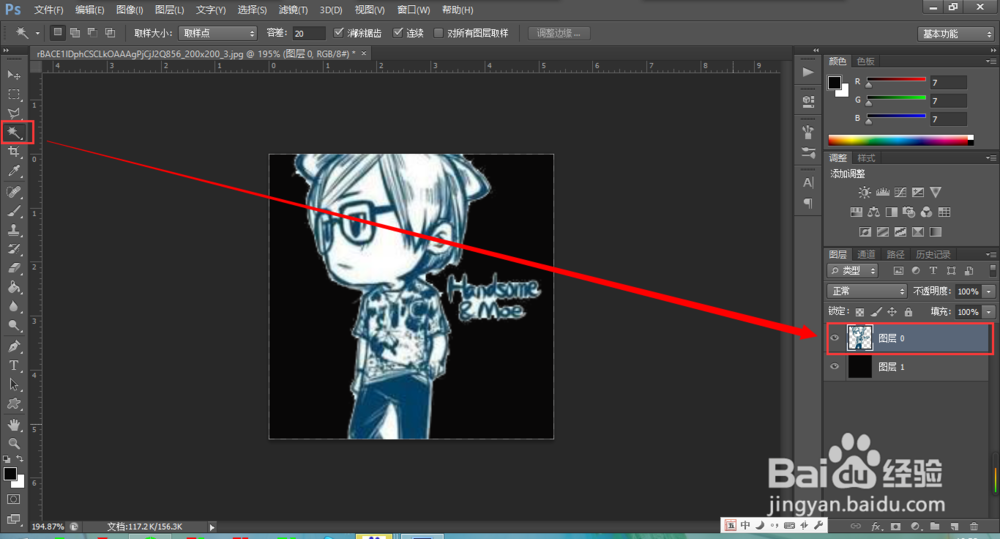Toggle 连续 contiguous checkbox

(x=398, y=33)
